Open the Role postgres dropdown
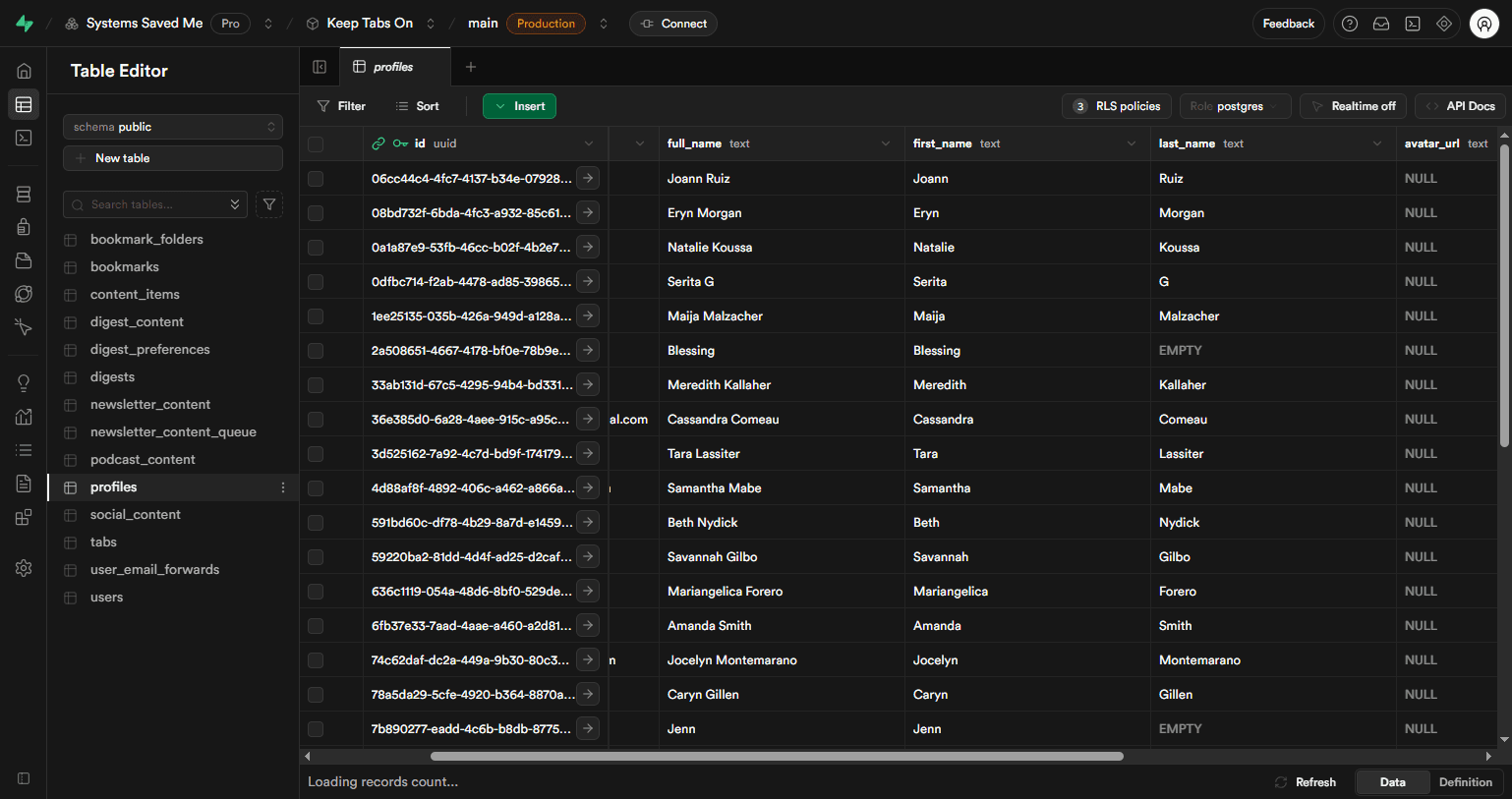1512x799 pixels. (x=1236, y=106)
